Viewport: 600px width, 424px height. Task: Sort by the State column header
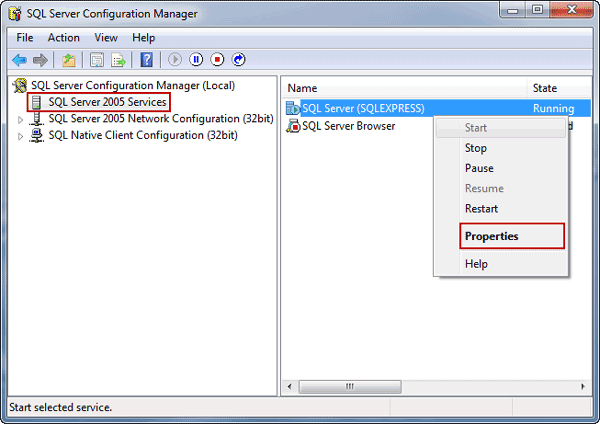pyautogui.click(x=559, y=88)
